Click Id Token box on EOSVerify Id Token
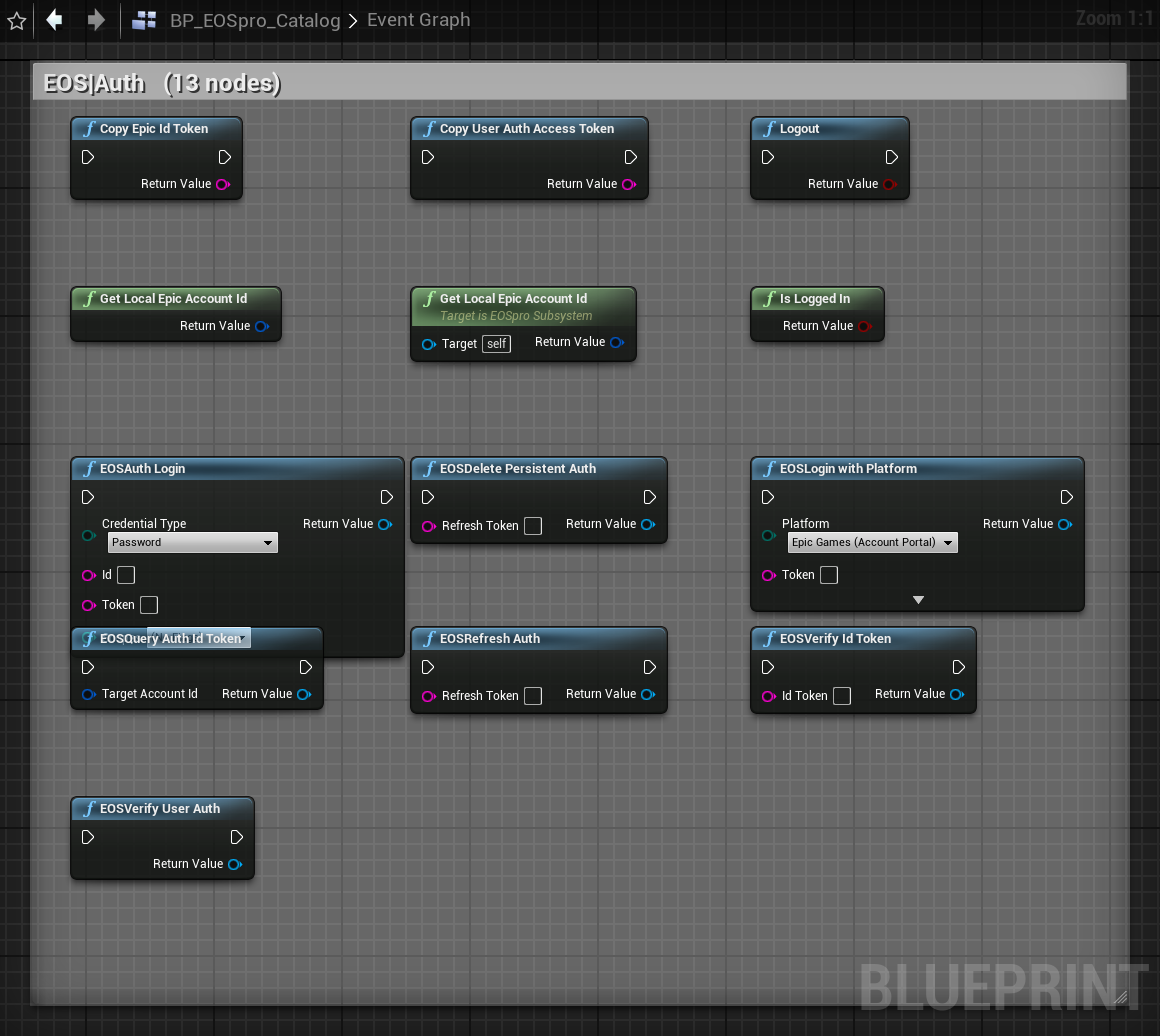The width and height of the screenshot is (1160, 1036). pyautogui.click(x=842, y=696)
